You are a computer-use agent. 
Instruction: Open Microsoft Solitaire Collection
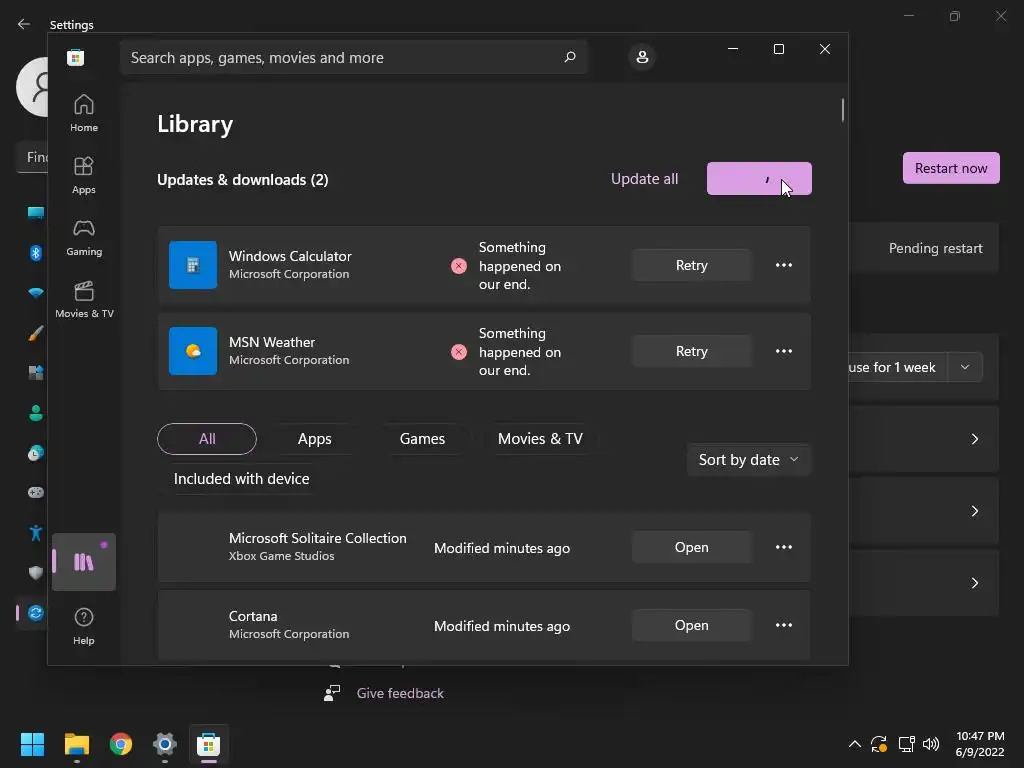click(x=692, y=547)
